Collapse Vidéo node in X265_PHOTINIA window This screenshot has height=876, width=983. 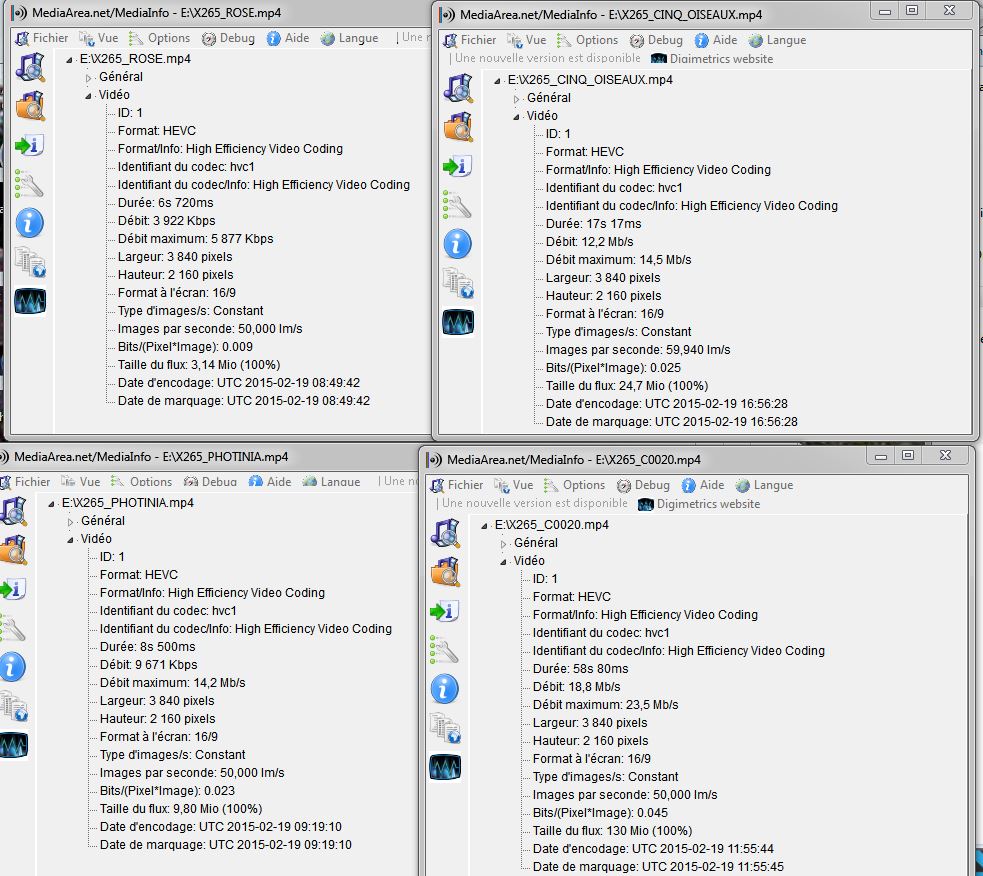[x=70, y=540]
